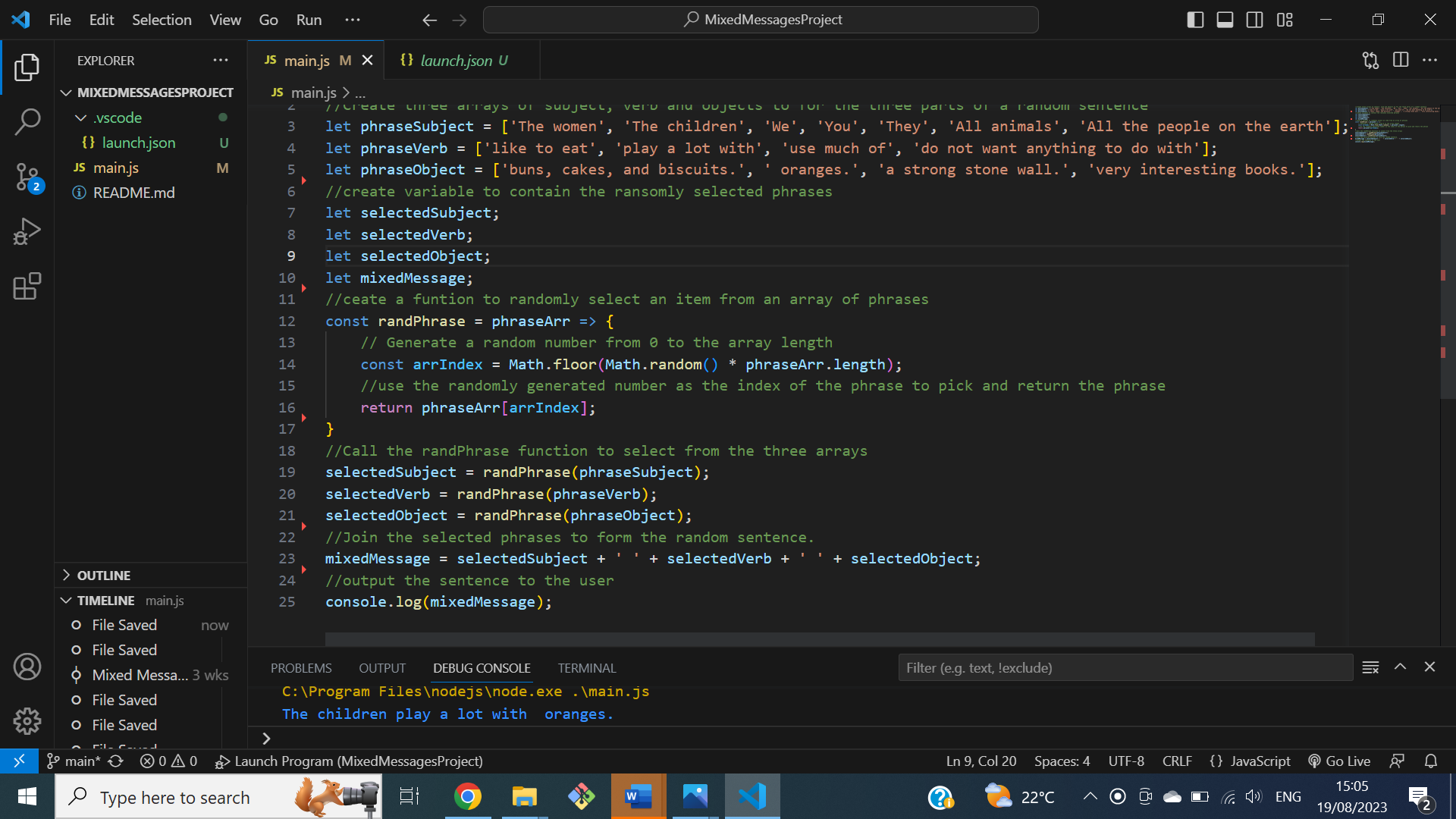This screenshot has height=819, width=1456.
Task: Open Word from Windows taskbar
Action: pos(638,796)
